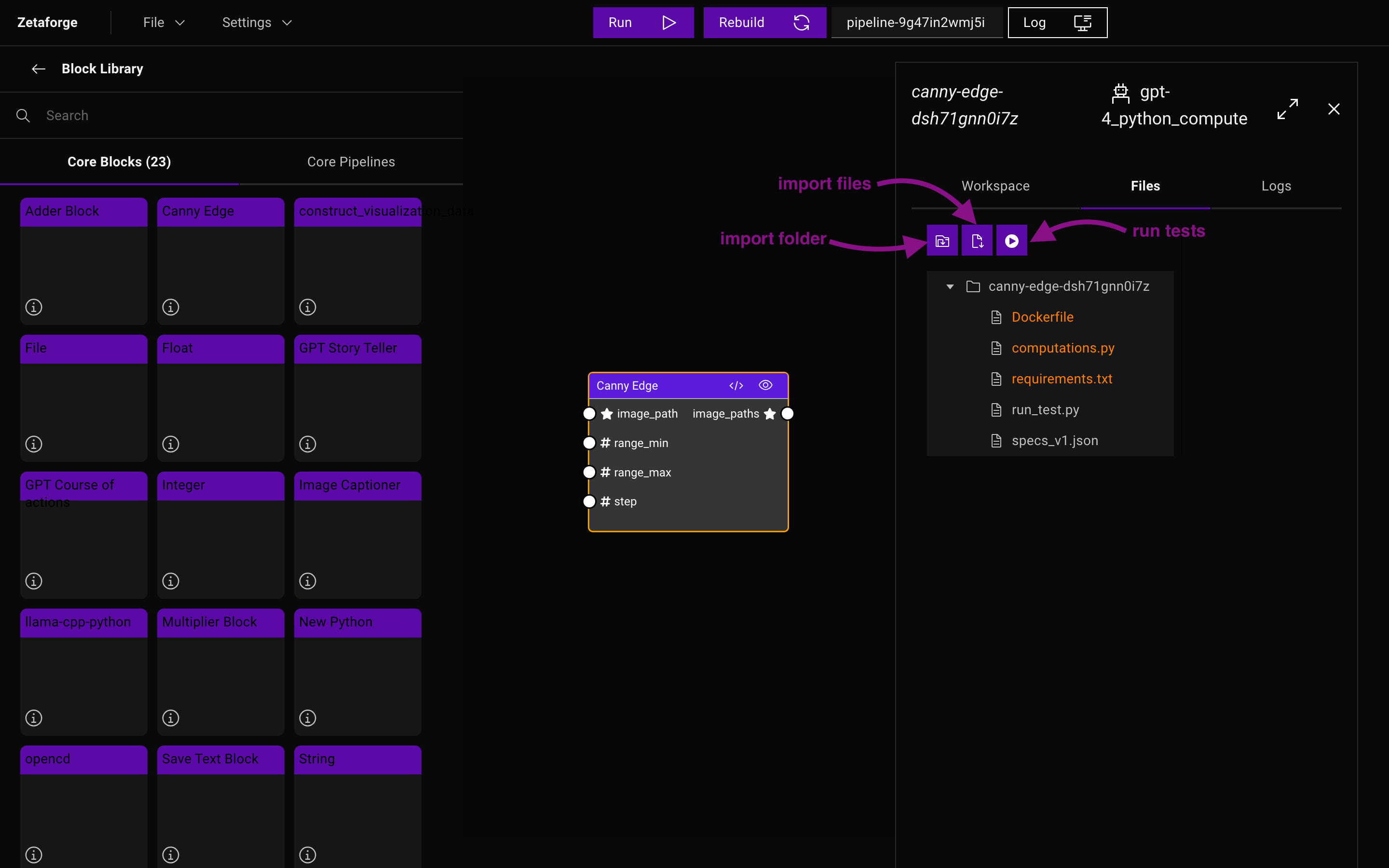Viewport: 1389px width, 868px height.
Task: Switch to the Workspace tab
Action: (x=995, y=186)
